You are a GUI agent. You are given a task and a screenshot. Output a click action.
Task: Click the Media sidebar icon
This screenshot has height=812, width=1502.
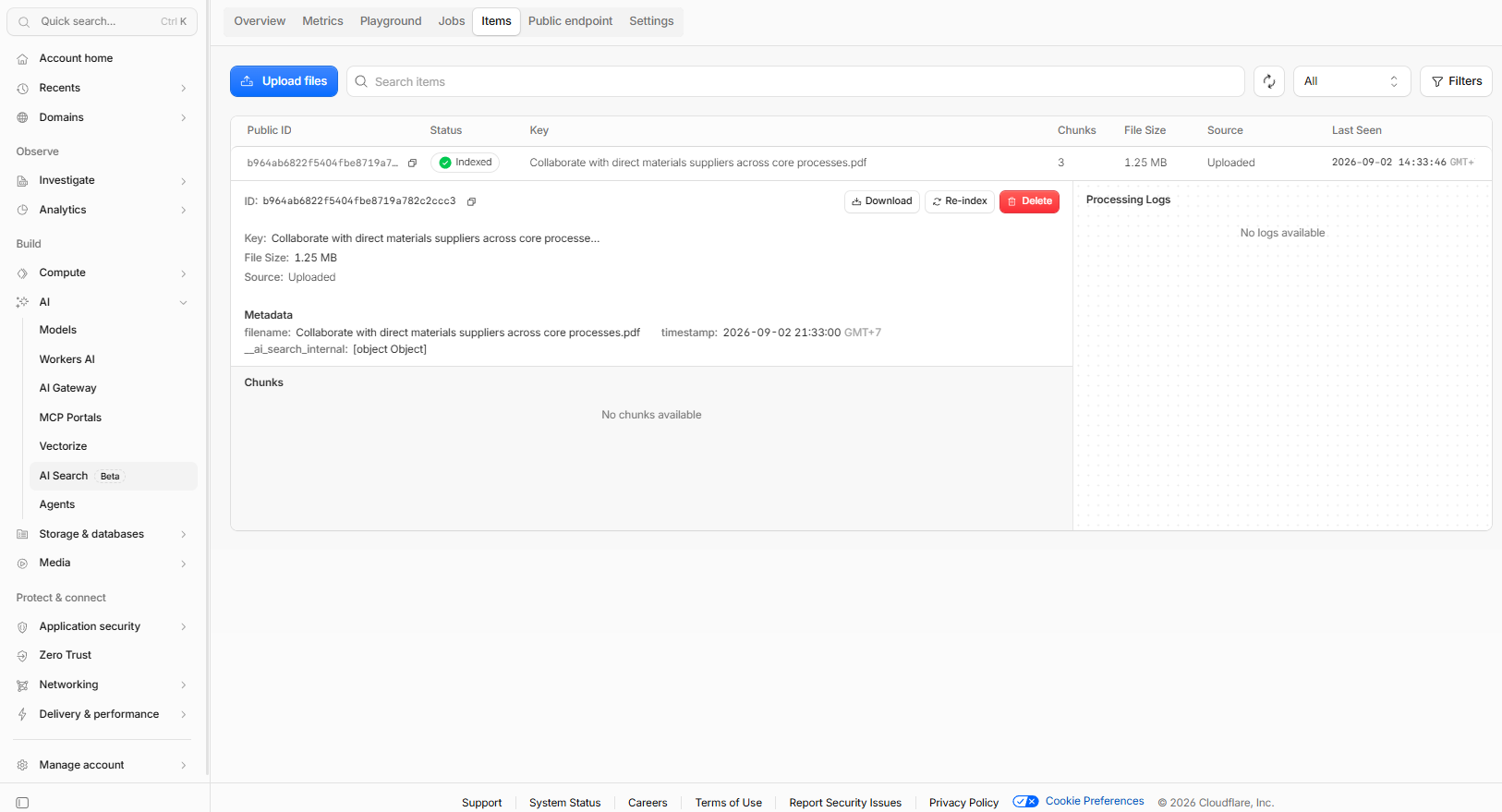pos(22,564)
